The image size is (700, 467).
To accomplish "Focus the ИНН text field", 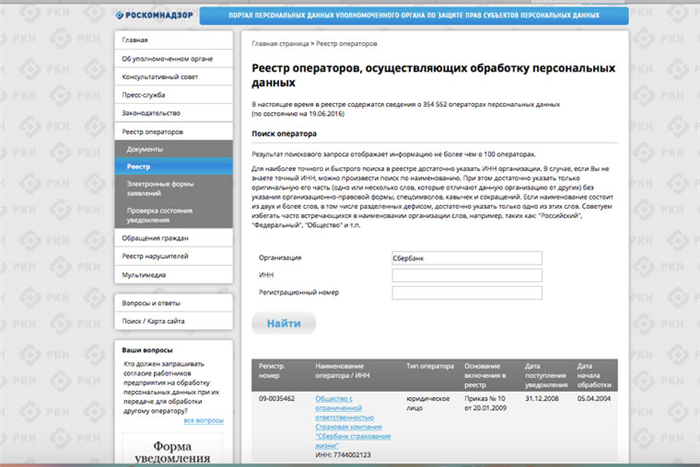I will click(467, 275).
